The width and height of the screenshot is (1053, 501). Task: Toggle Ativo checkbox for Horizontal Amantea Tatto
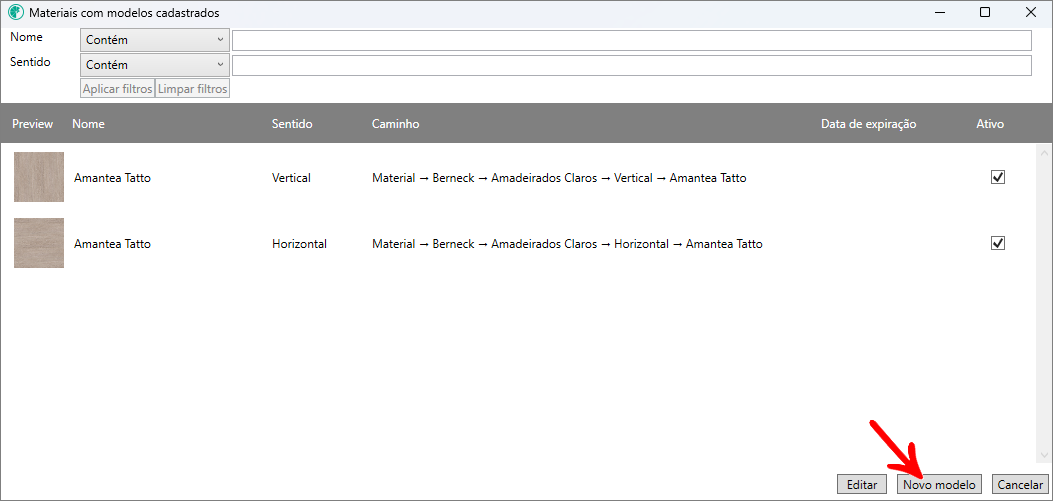(x=998, y=243)
